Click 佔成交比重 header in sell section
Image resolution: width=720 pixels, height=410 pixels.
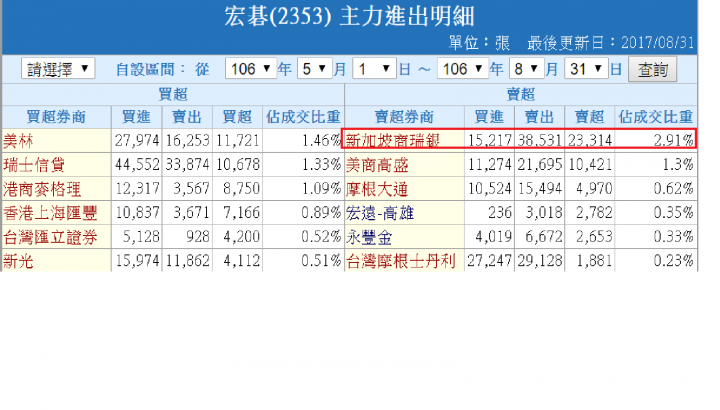click(x=656, y=117)
